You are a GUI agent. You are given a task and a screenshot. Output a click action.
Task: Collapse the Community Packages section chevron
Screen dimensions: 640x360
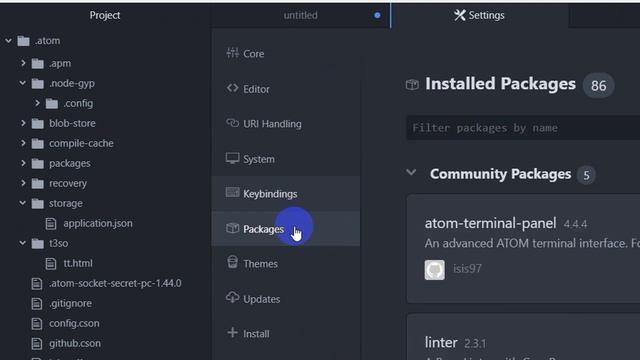pyautogui.click(x=411, y=173)
